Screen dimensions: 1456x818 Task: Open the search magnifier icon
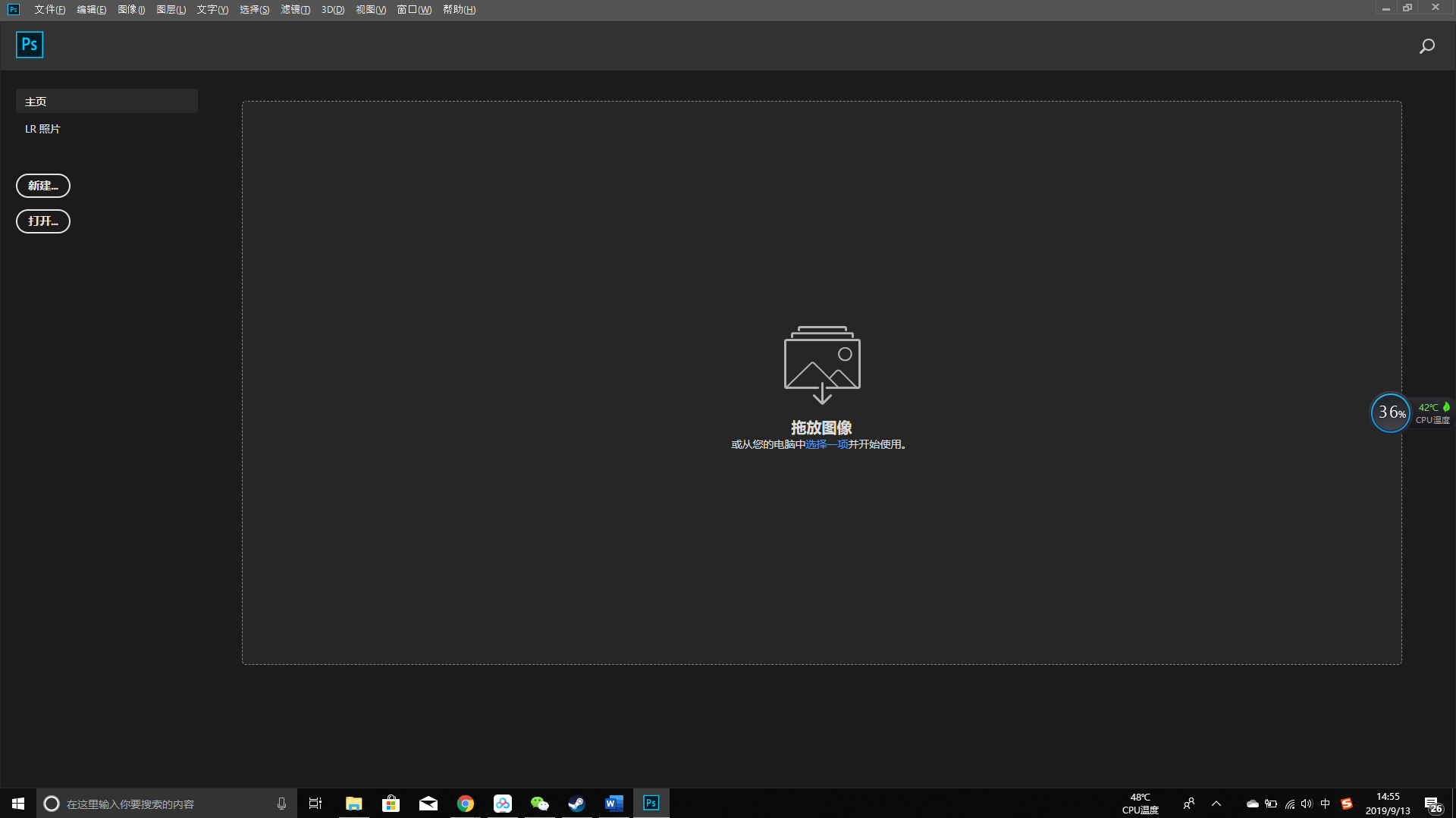[1426, 46]
